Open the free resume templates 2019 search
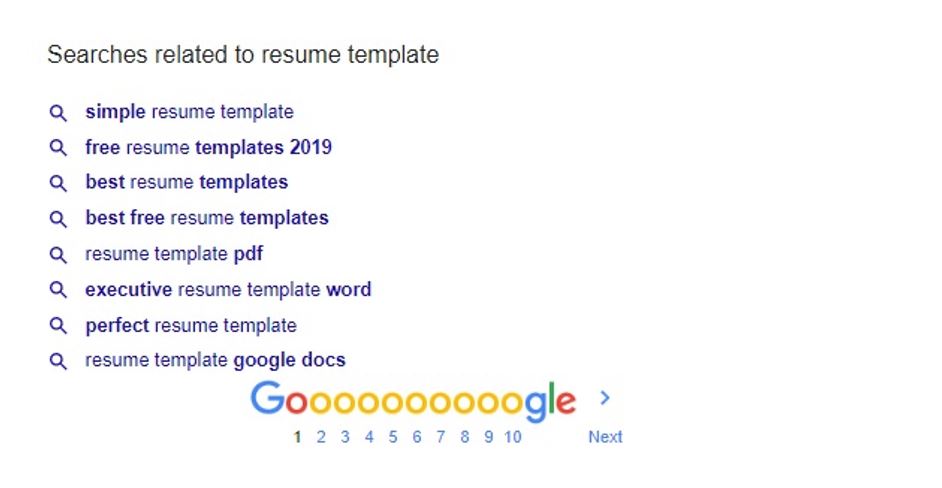Viewport: 942px width, 488px height. coord(208,148)
